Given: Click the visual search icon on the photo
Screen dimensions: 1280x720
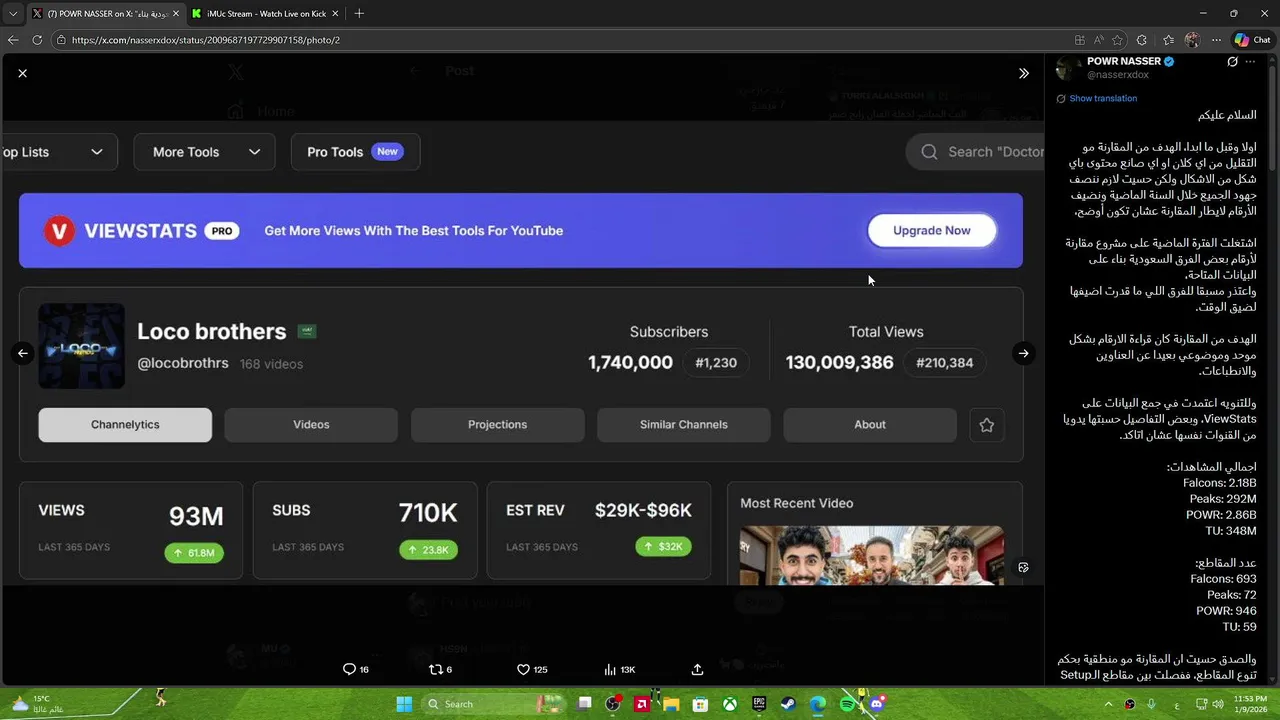Looking at the screenshot, I should click(1023, 567).
